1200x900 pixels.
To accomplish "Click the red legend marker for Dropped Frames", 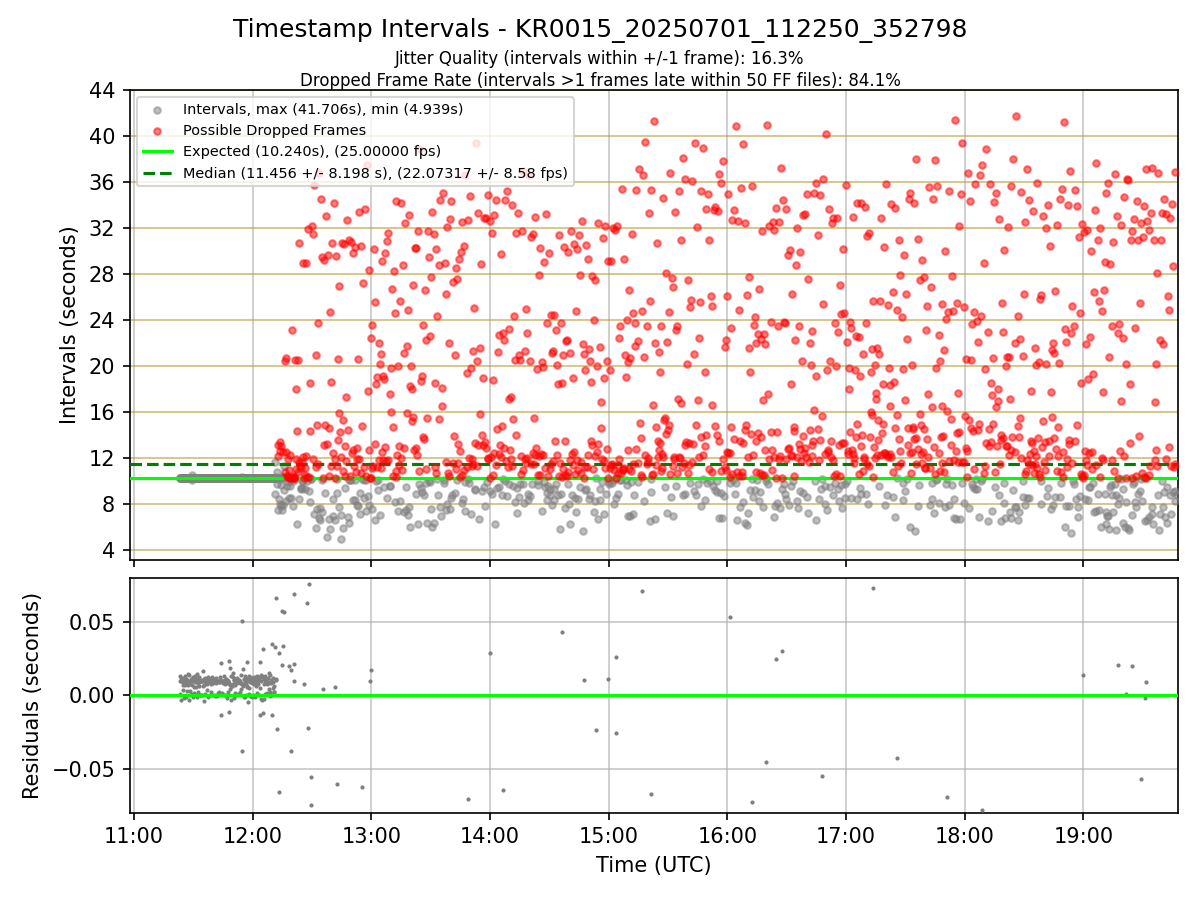I will (158, 130).
